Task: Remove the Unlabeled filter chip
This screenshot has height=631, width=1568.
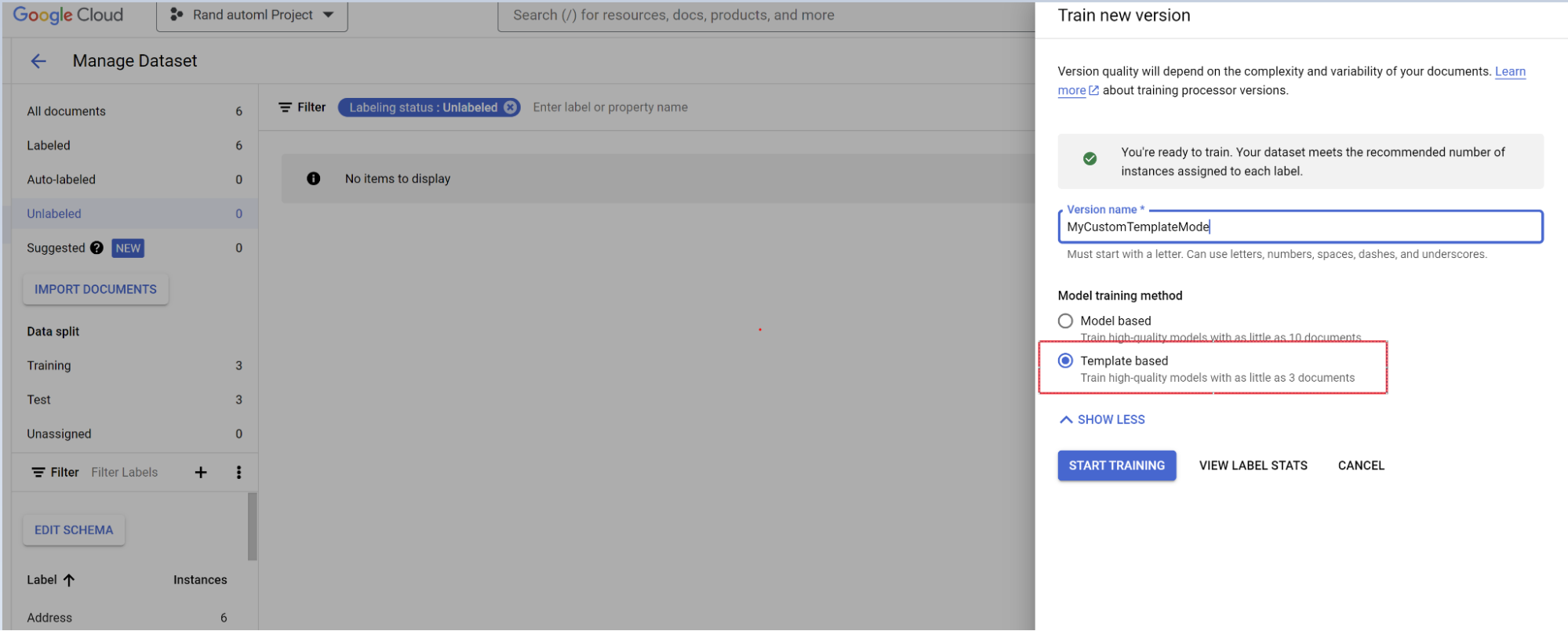Action: 511,107
